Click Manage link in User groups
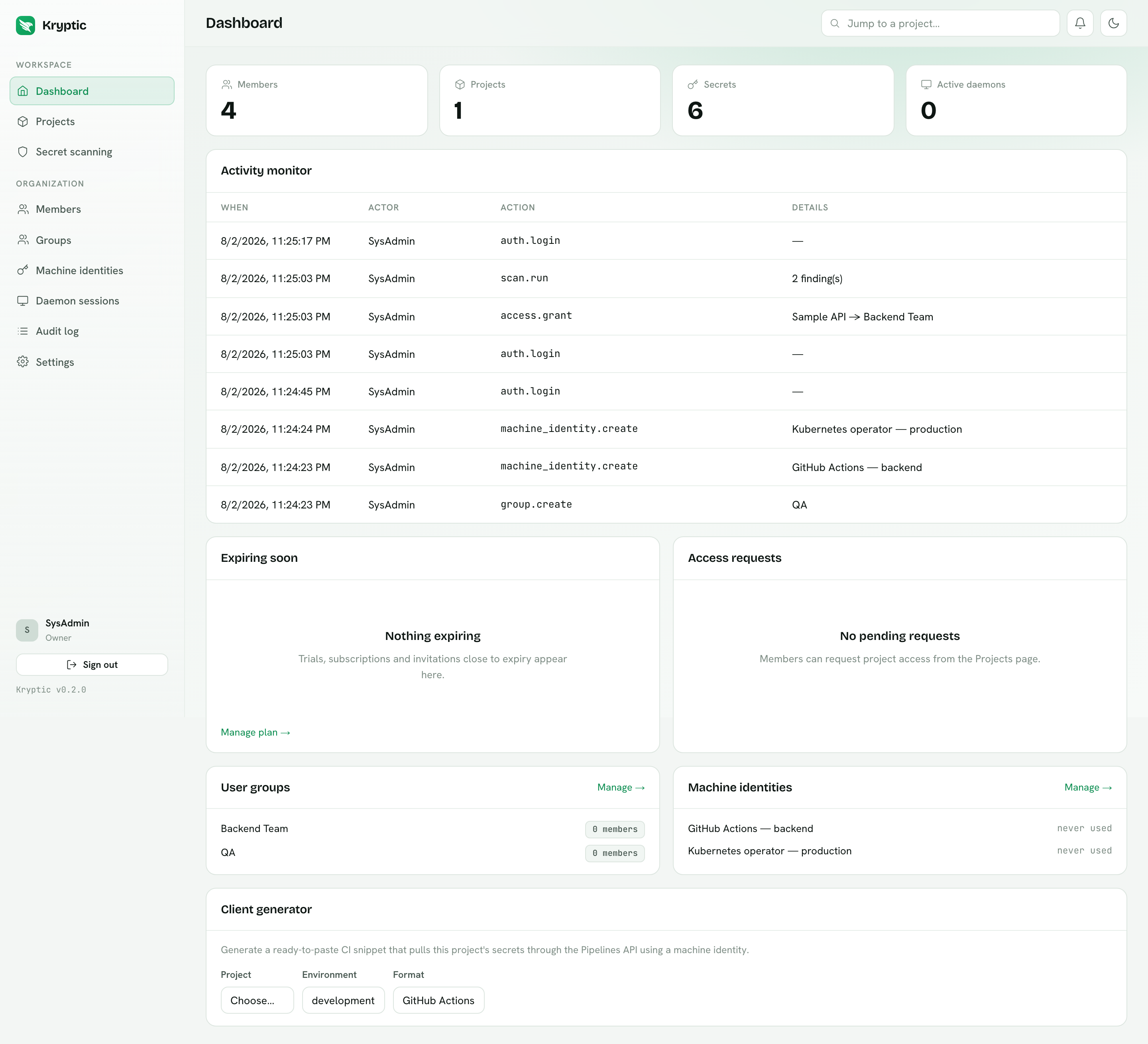The image size is (1148, 1044). [x=621, y=787]
